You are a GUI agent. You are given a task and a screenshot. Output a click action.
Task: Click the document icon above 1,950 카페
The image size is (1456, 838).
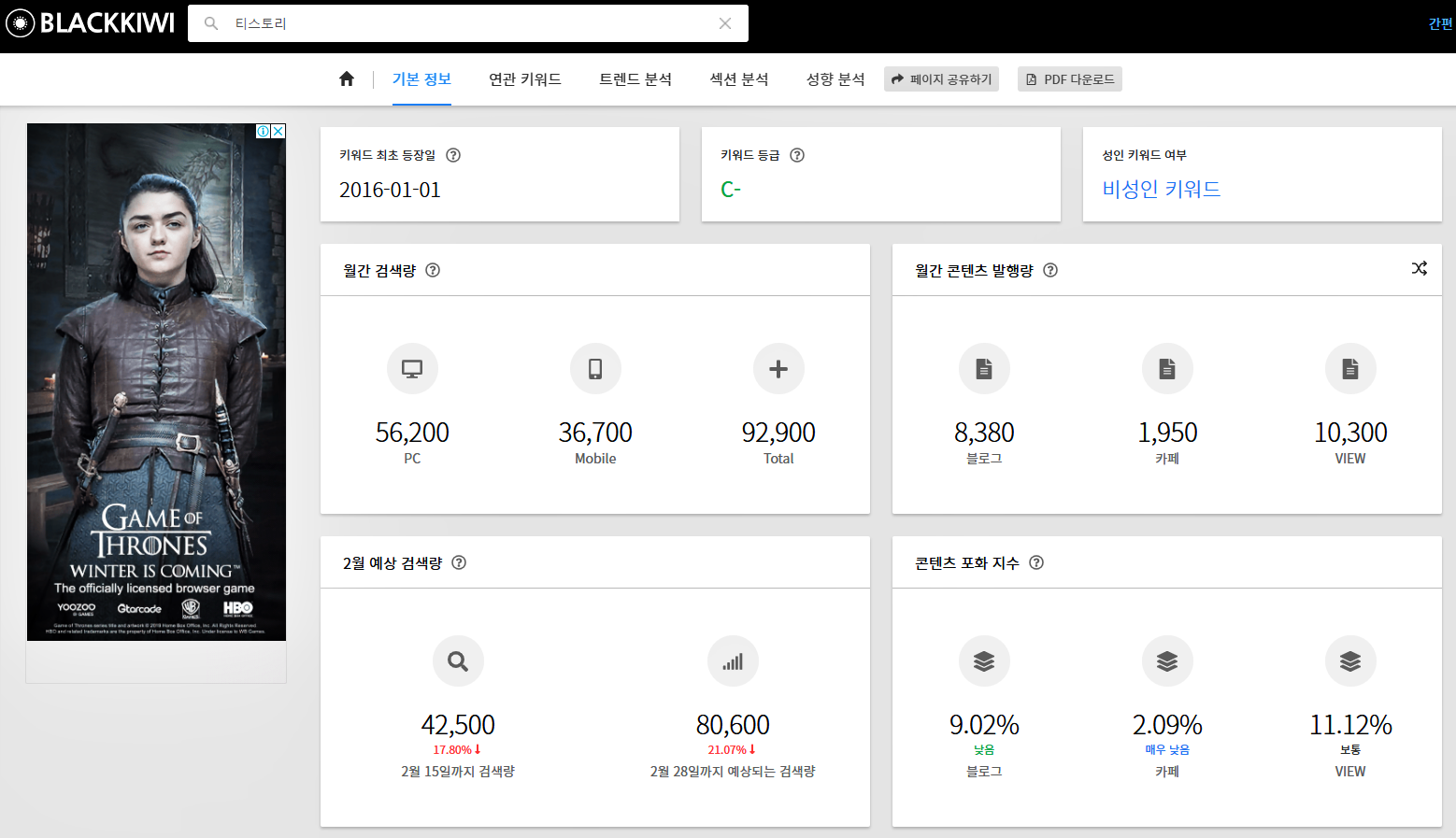tap(1167, 369)
